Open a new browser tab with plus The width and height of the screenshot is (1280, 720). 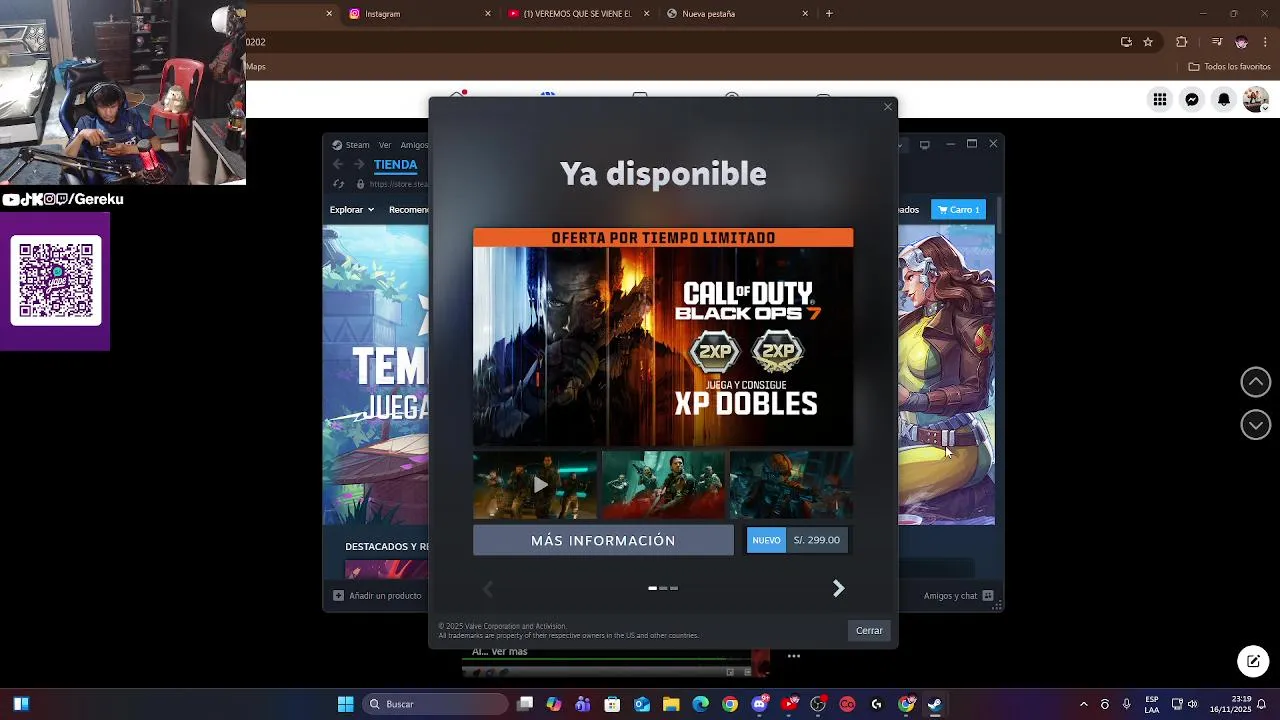pos(829,14)
